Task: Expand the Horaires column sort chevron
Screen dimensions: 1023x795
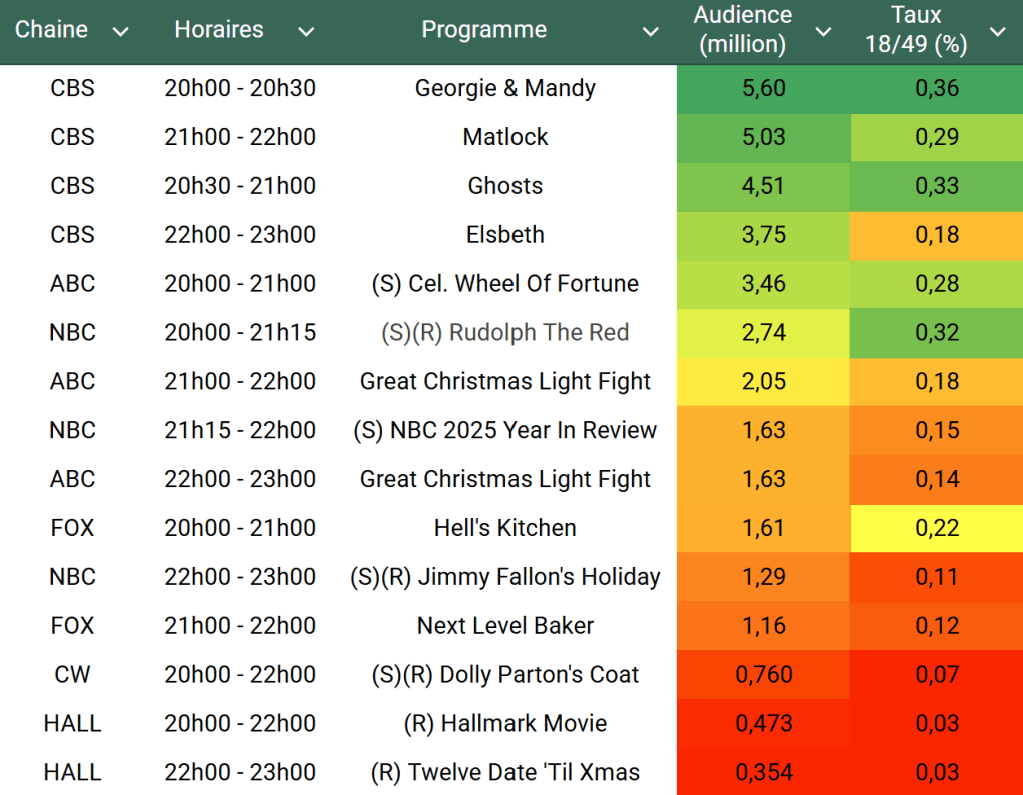Action: 306,32
